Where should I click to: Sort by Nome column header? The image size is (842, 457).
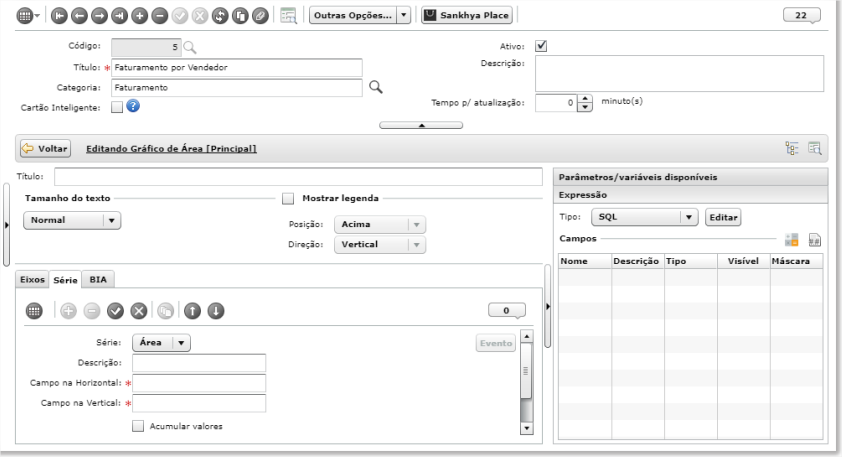click(x=584, y=261)
